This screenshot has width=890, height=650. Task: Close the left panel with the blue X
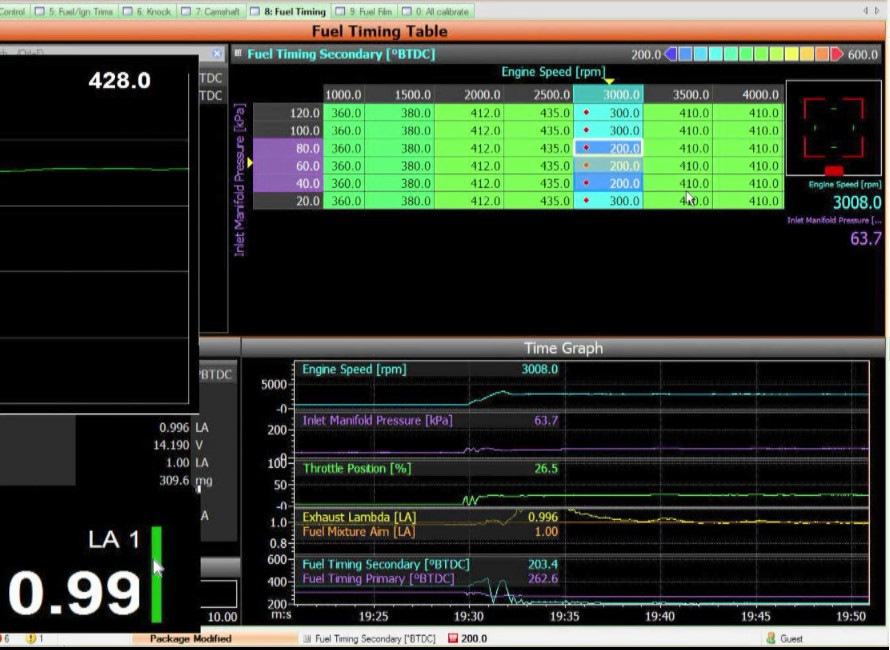pyautogui.click(x=217, y=53)
